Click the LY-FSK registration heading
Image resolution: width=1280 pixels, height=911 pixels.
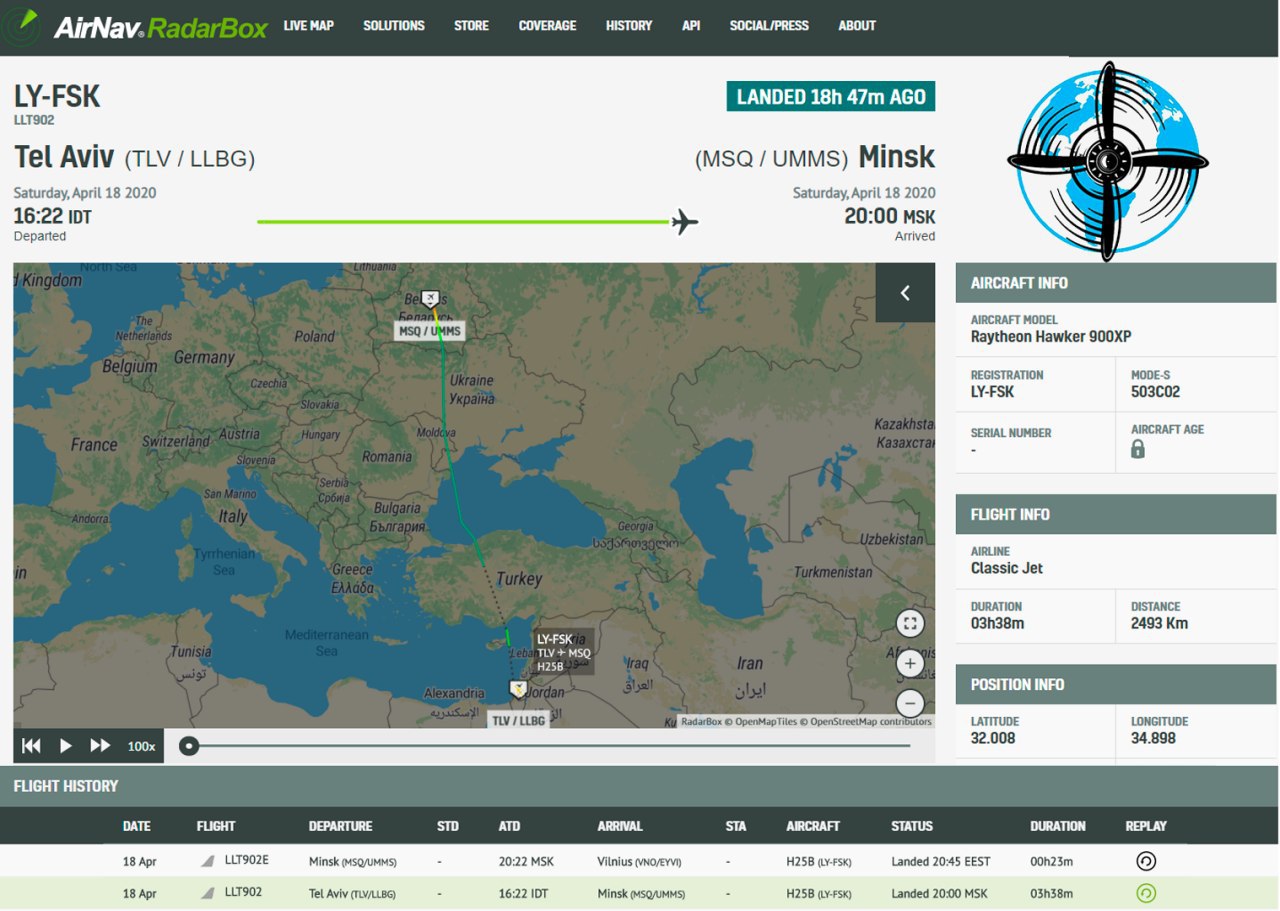pyautogui.click(x=57, y=97)
